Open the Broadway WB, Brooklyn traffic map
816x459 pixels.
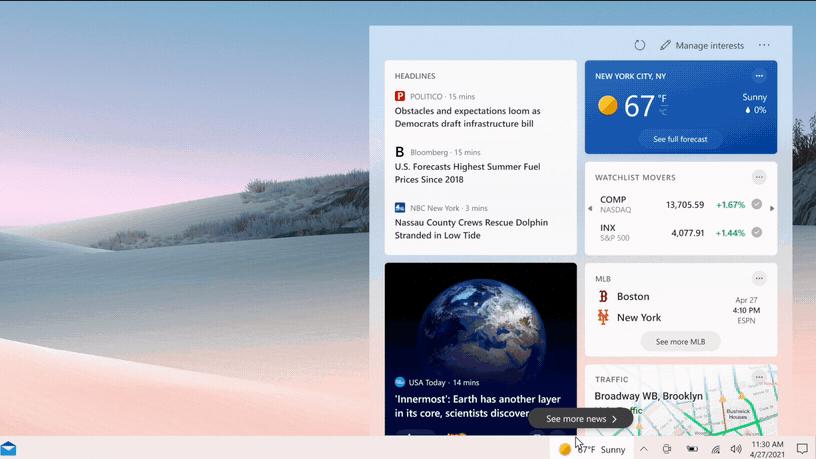(681, 400)
